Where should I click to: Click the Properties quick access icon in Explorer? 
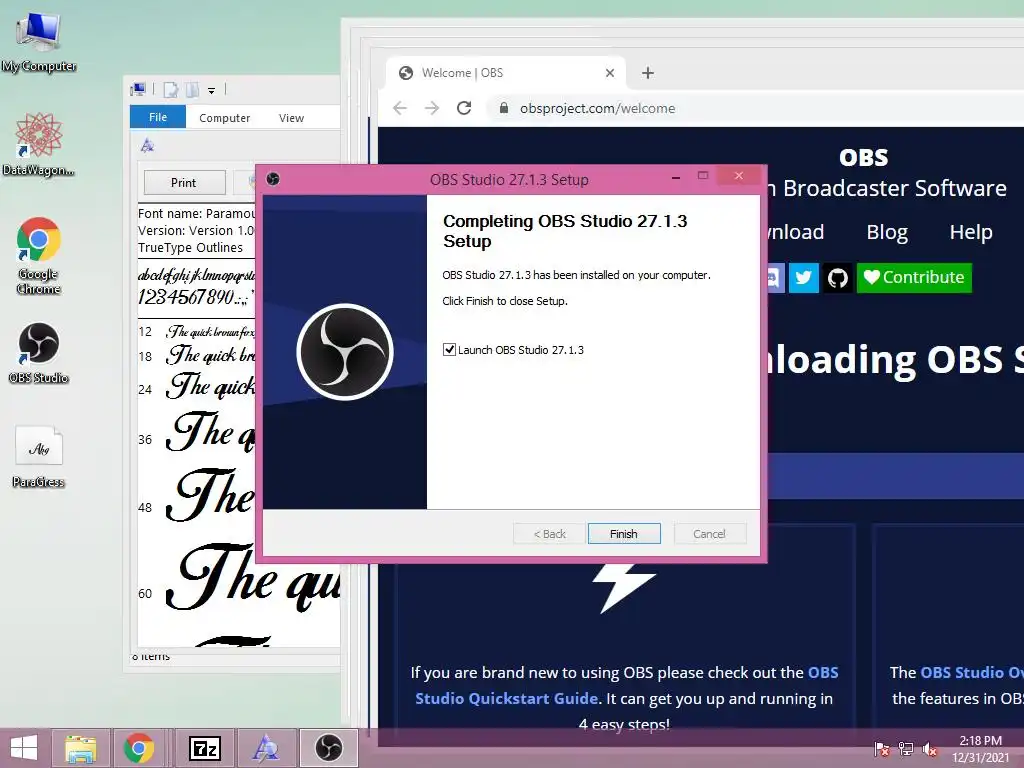pos(170,90)
